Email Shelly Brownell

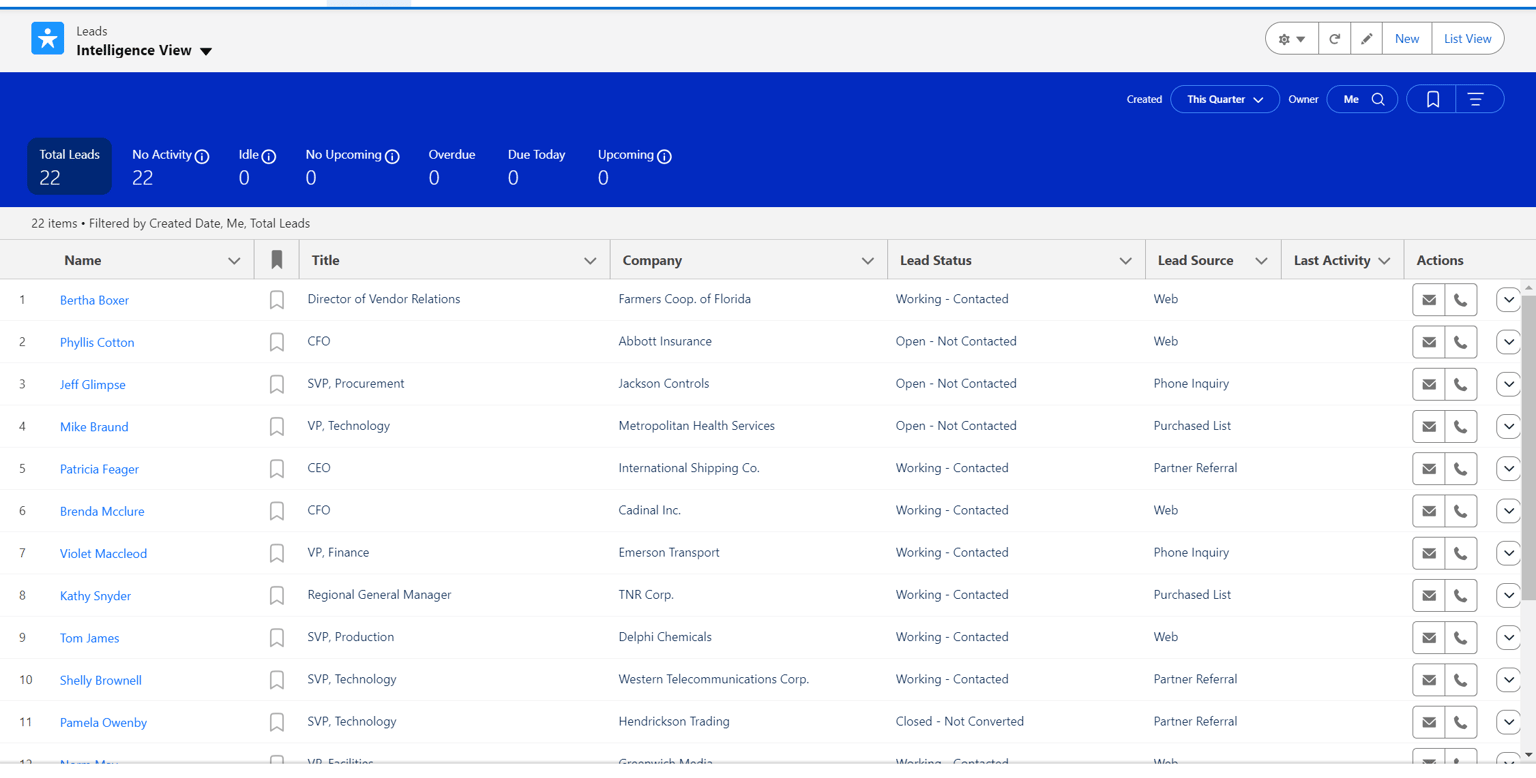(x=1429, y=680)
